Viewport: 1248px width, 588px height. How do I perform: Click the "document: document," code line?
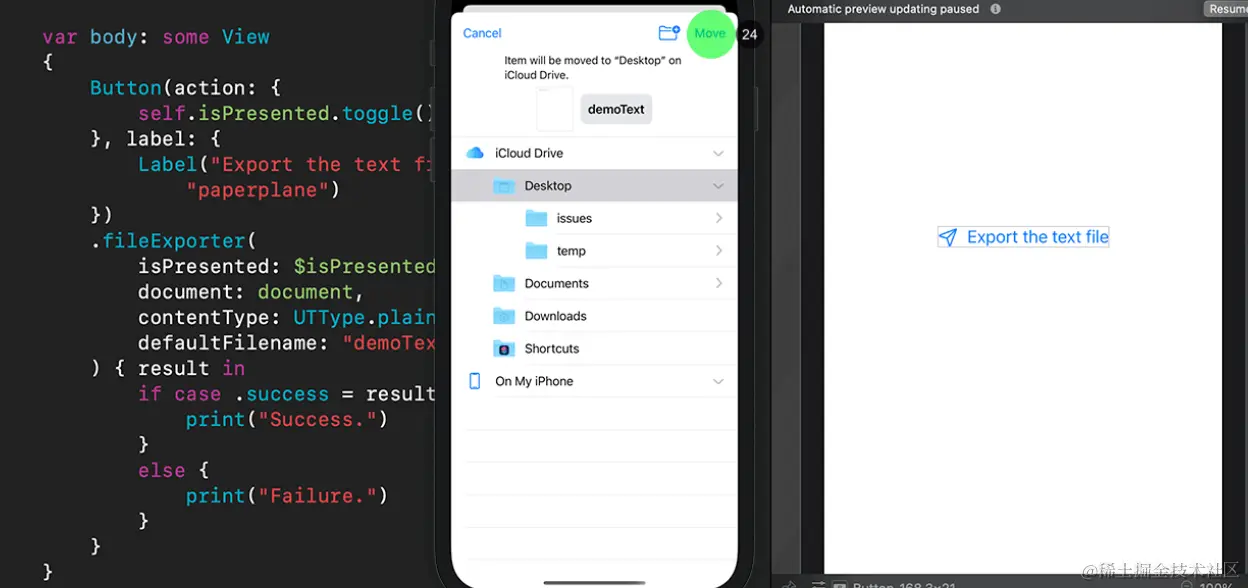pyautogui.click(x=251, y=292)
